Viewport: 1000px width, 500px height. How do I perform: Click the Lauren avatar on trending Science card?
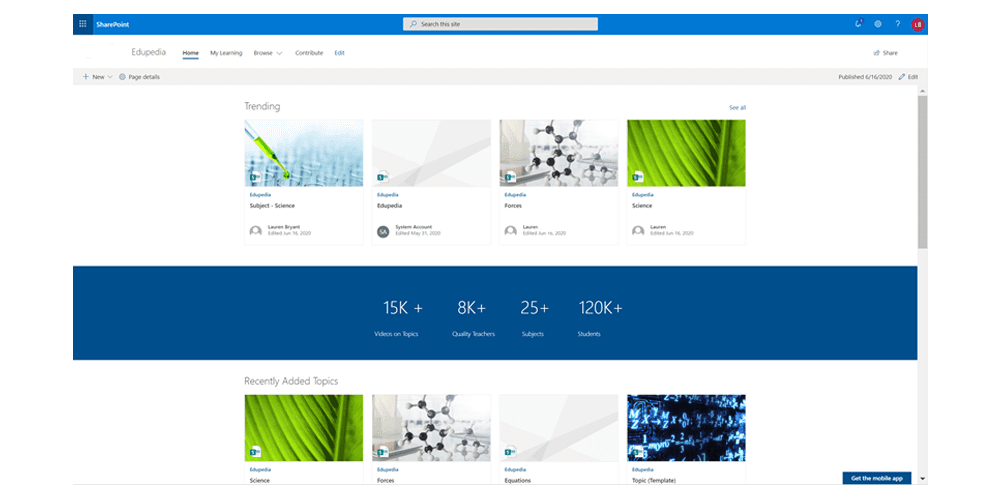[638, 231]
